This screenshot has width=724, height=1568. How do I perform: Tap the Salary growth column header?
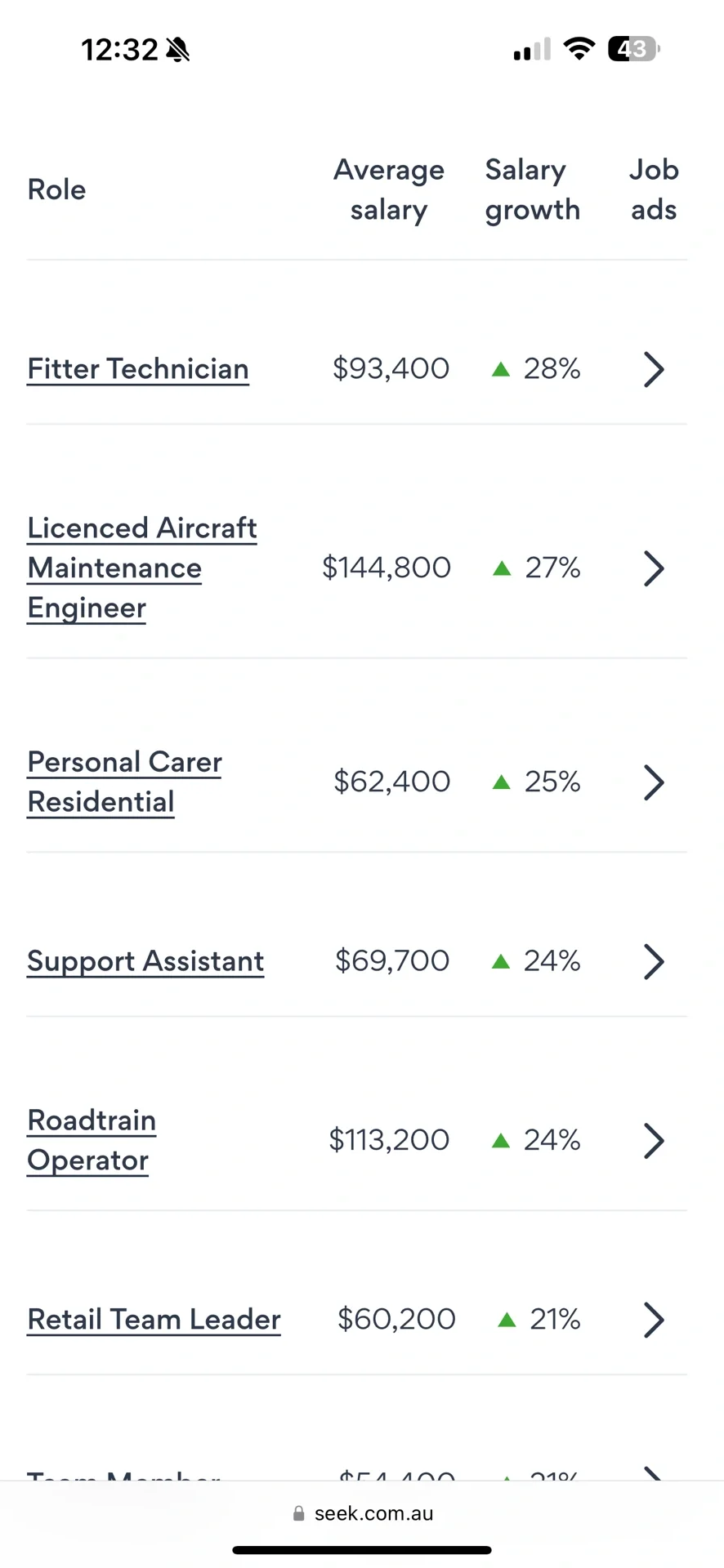click(532, 189)
